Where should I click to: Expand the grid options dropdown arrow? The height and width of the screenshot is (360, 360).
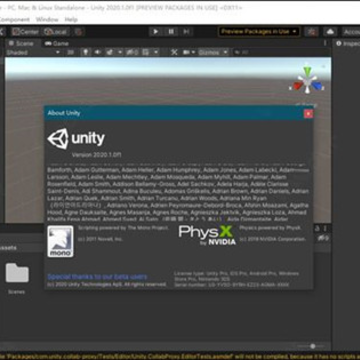tap(156, 52)
